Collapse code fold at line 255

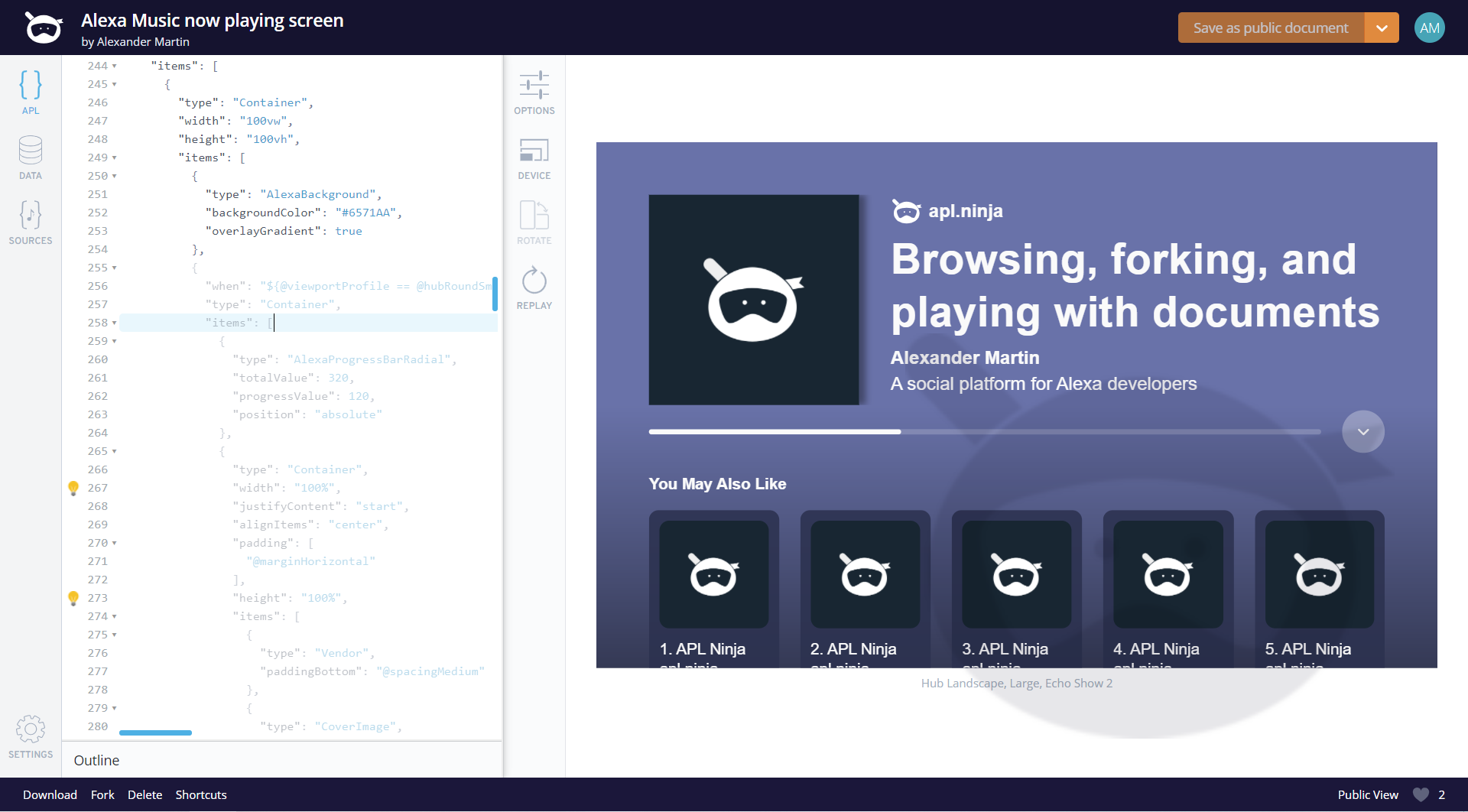[115, 268]
